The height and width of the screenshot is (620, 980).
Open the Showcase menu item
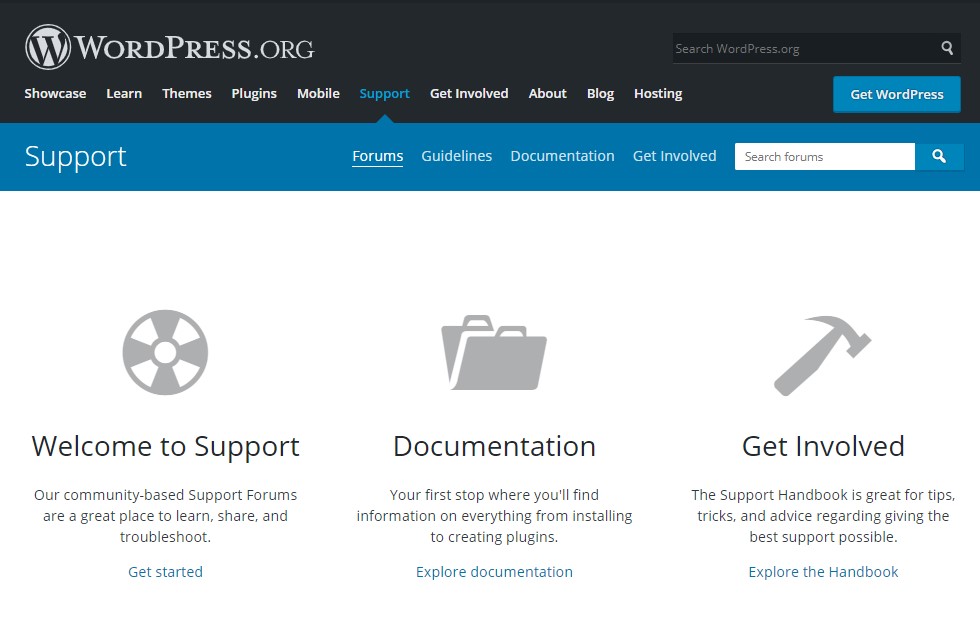tap(55, 94)
